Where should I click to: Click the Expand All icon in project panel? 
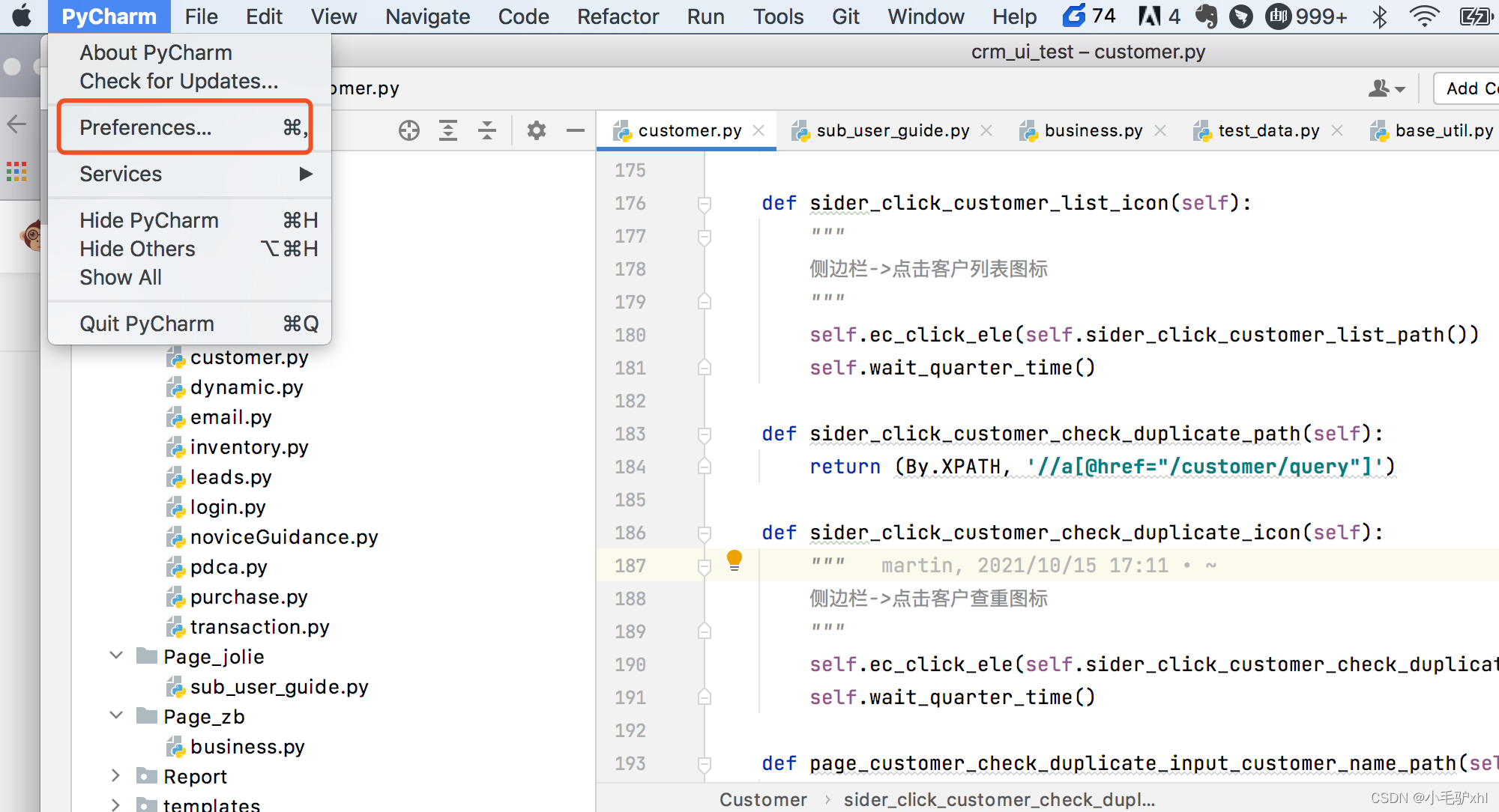pos(448,130)
